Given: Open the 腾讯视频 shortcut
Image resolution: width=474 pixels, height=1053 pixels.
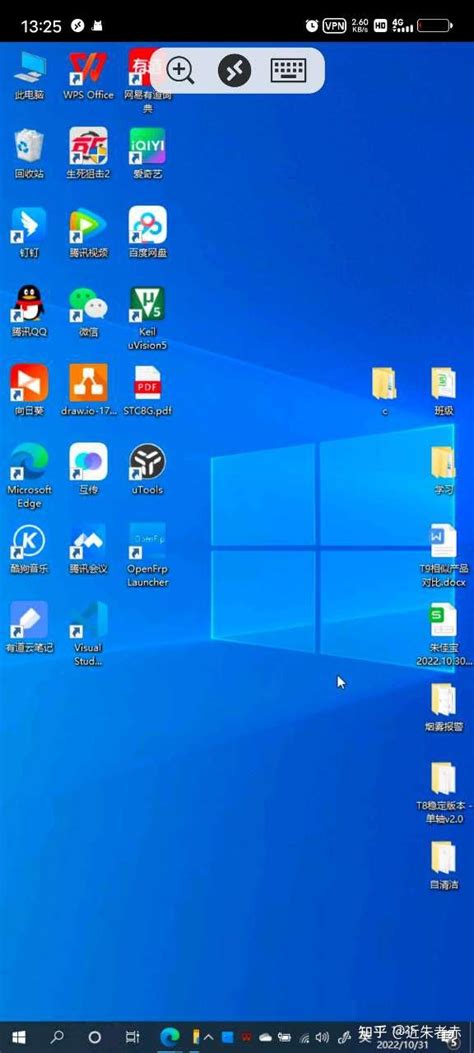Looking at the screenshot, I should [x=88, y=233].
